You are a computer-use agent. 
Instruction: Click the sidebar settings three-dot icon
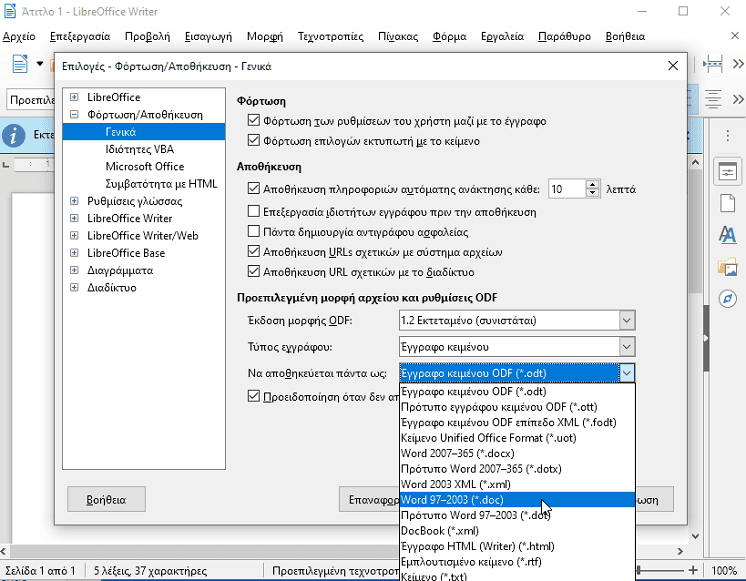coord(727,134)
